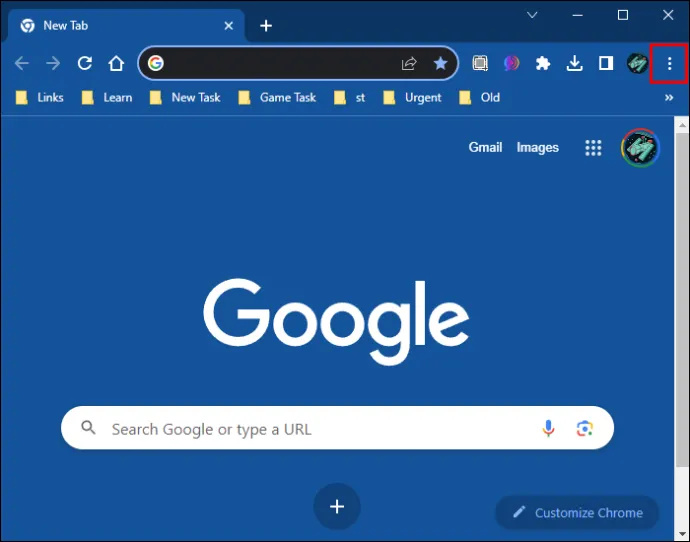Maximize the Chrome window
Image resolution: width=690 pixels, height=542 pixels.
tap(623, 15)
